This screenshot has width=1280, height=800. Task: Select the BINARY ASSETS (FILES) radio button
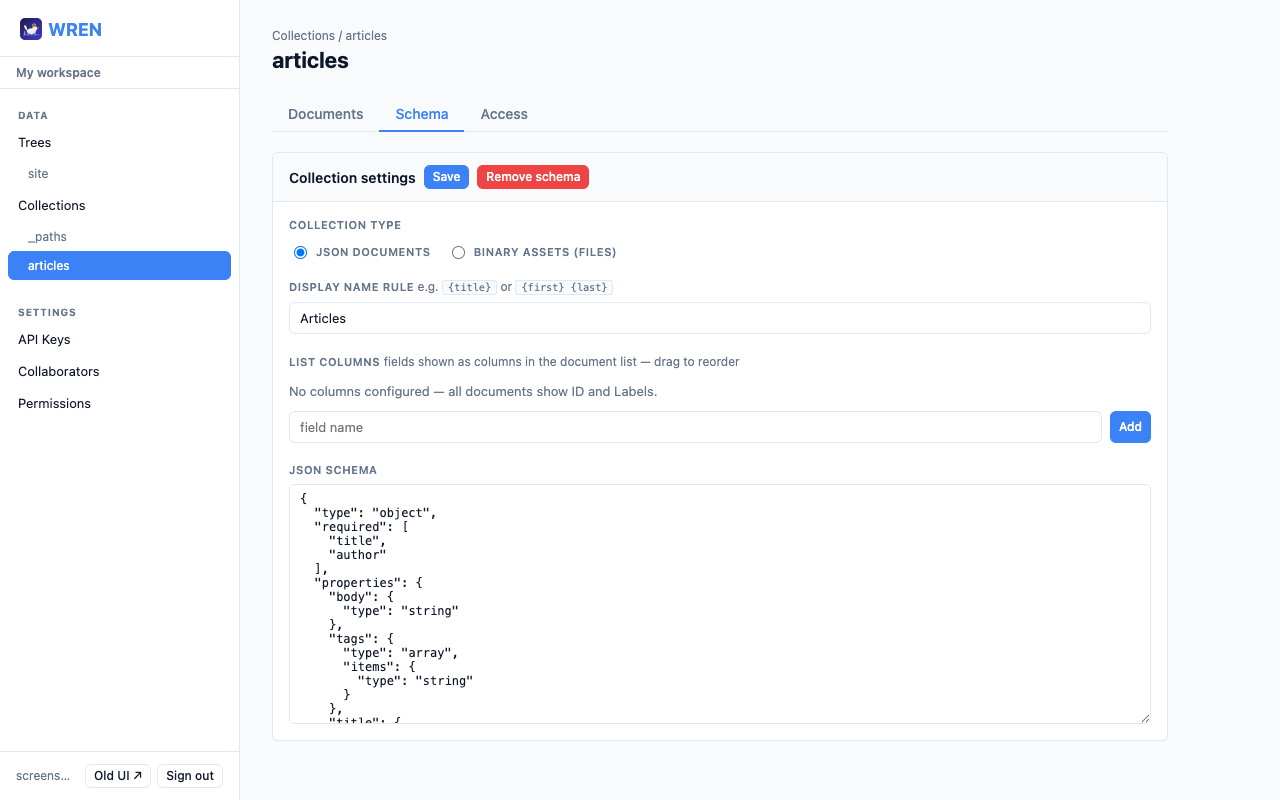(458, 252)
